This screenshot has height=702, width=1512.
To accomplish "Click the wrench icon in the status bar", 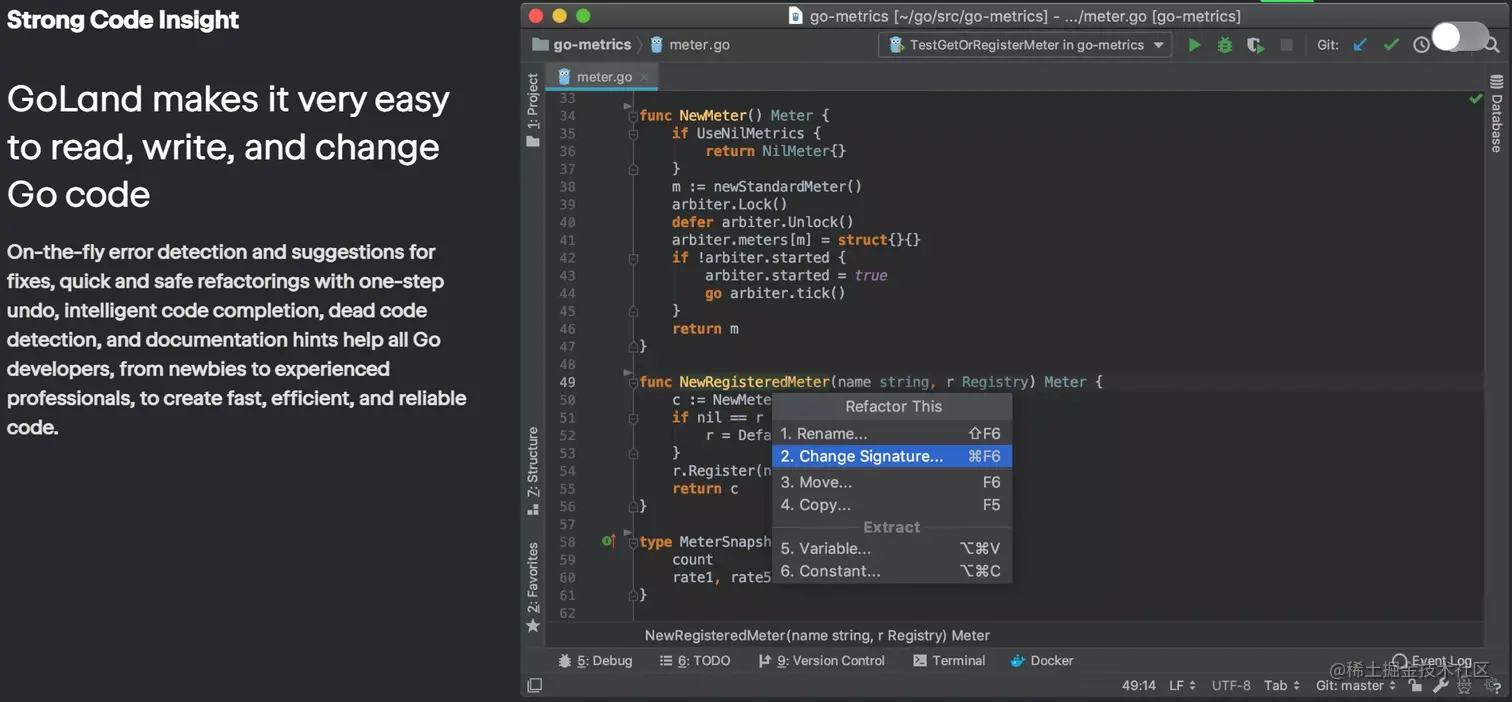I will tap(1440, 686).
